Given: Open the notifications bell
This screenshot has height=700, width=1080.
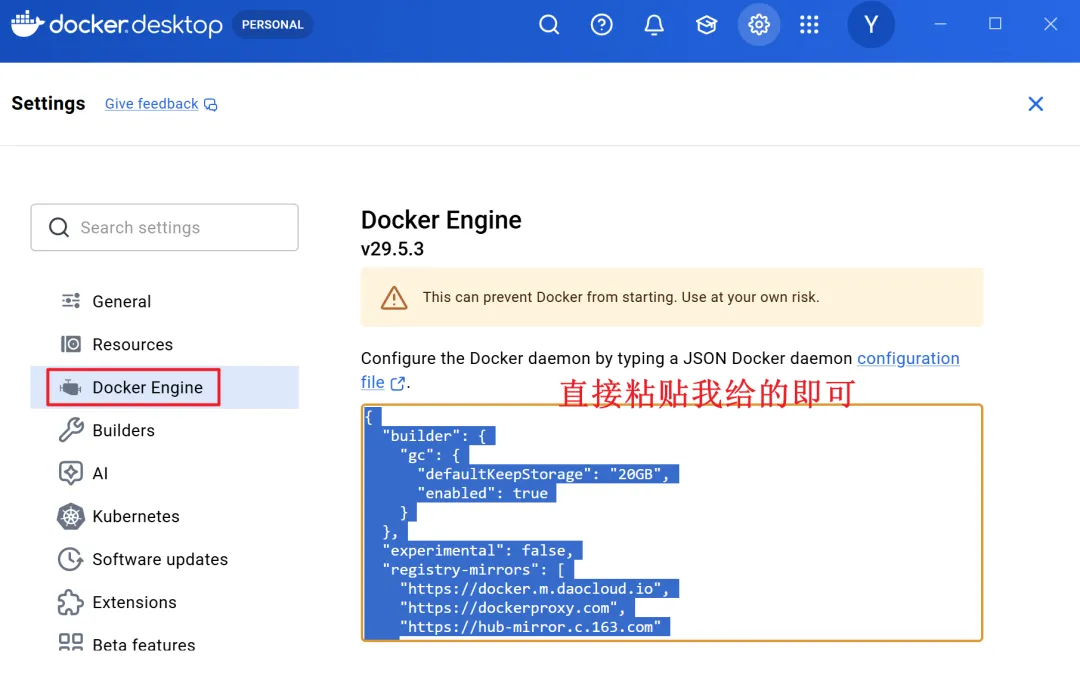Looking at the screenshot, I should pos(654,25).
